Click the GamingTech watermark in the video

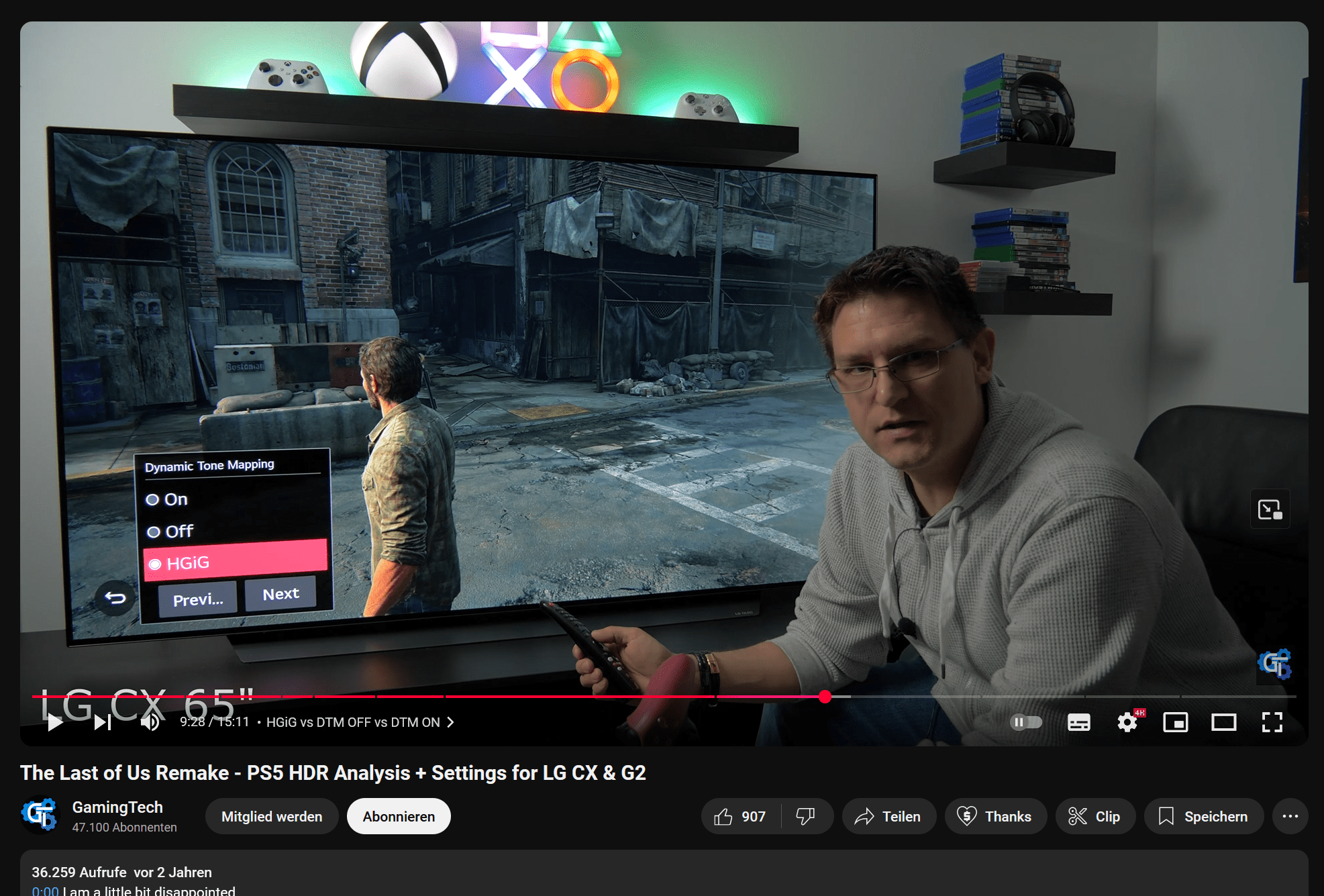1274,664
